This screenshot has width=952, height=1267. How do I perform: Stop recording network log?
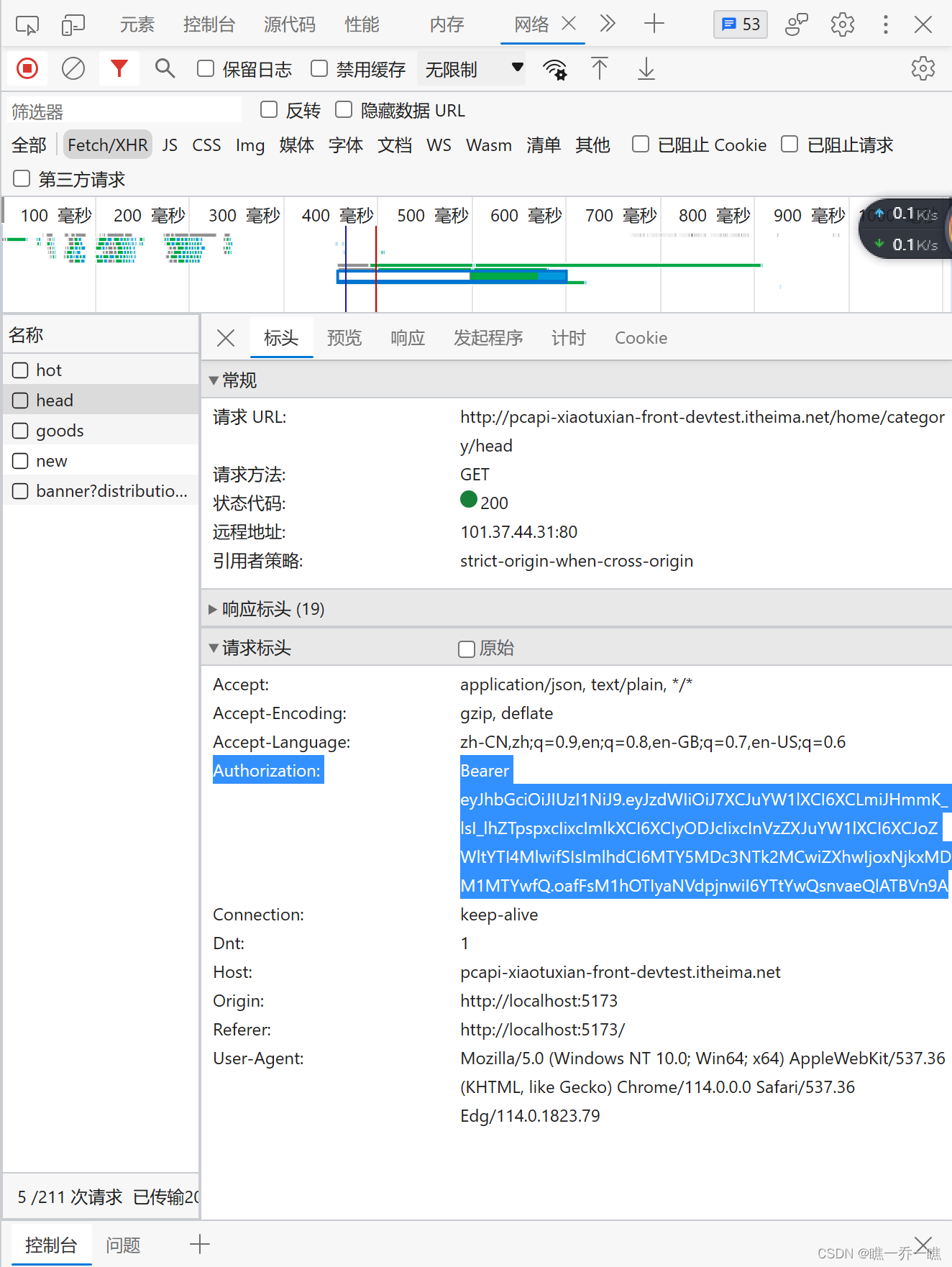click(27, 69)
